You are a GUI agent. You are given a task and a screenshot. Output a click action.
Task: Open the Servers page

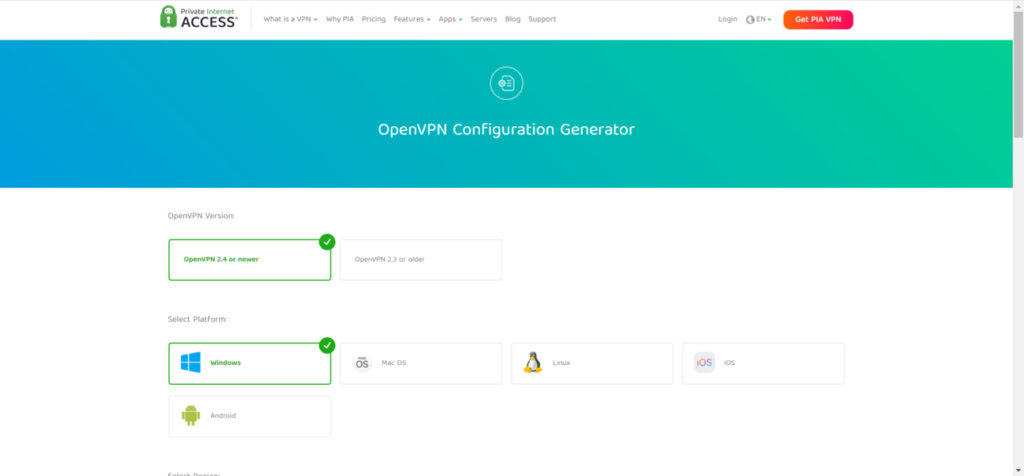[483, 19]
